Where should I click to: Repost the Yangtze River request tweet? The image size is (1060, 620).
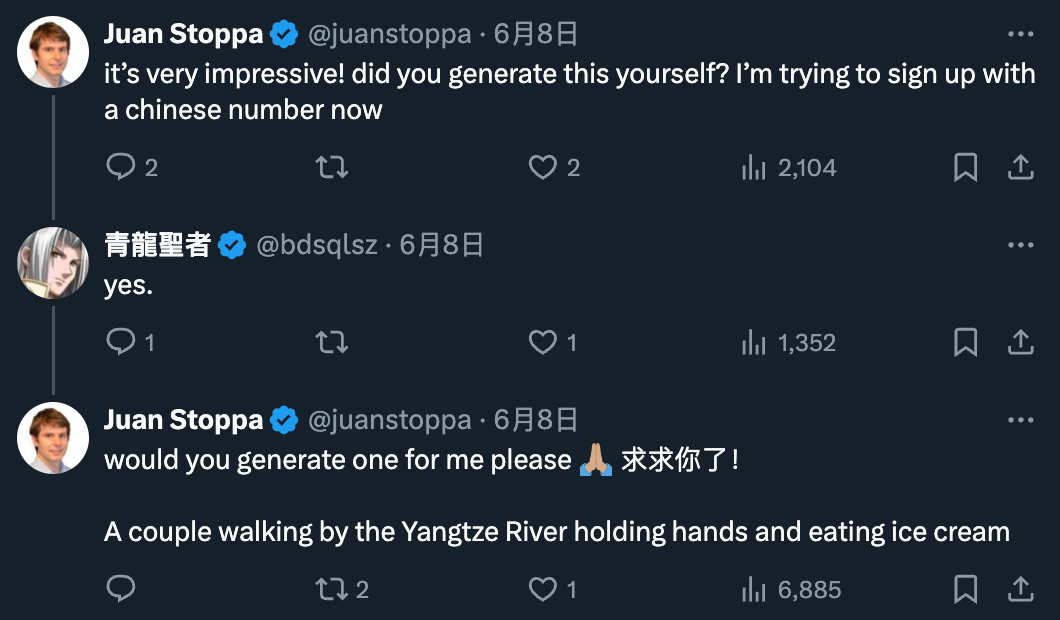click(x=332, y=589)
